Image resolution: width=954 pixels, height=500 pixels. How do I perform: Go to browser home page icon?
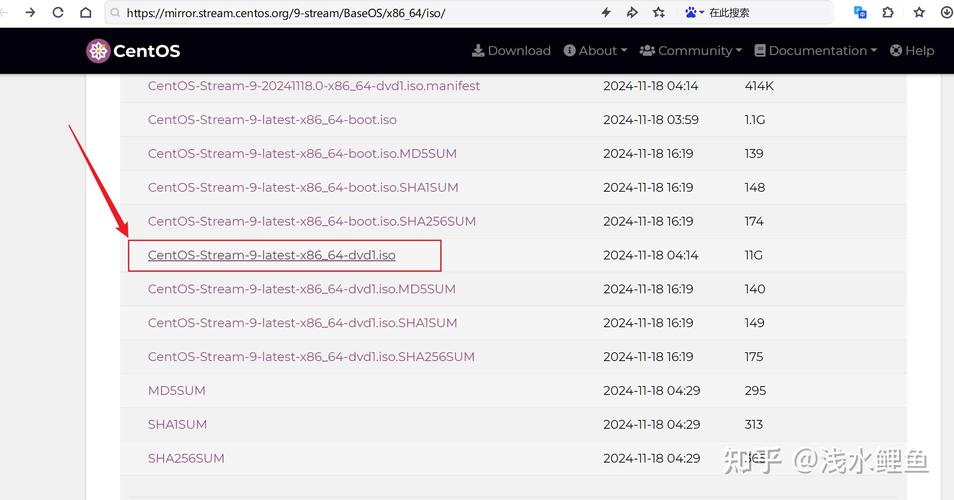[86, 12]
